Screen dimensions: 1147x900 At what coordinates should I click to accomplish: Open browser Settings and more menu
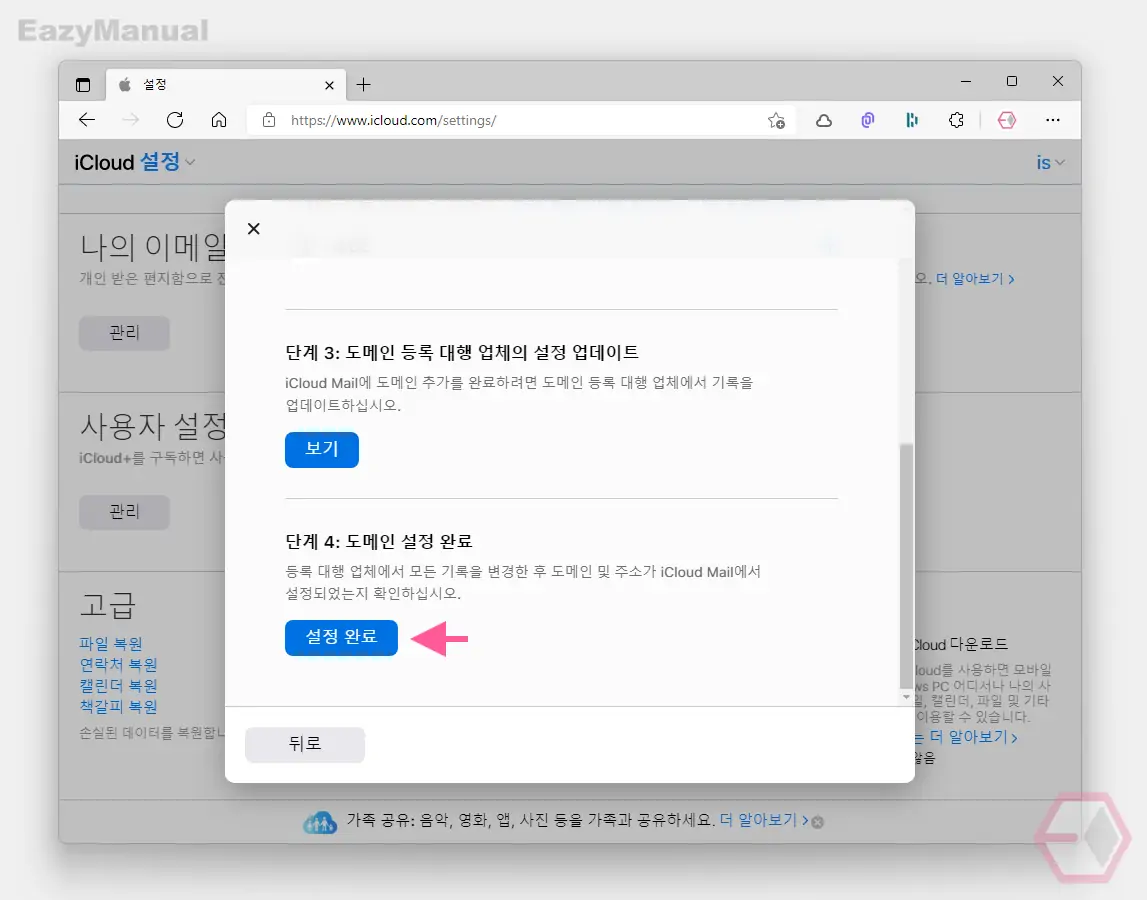1053,120
